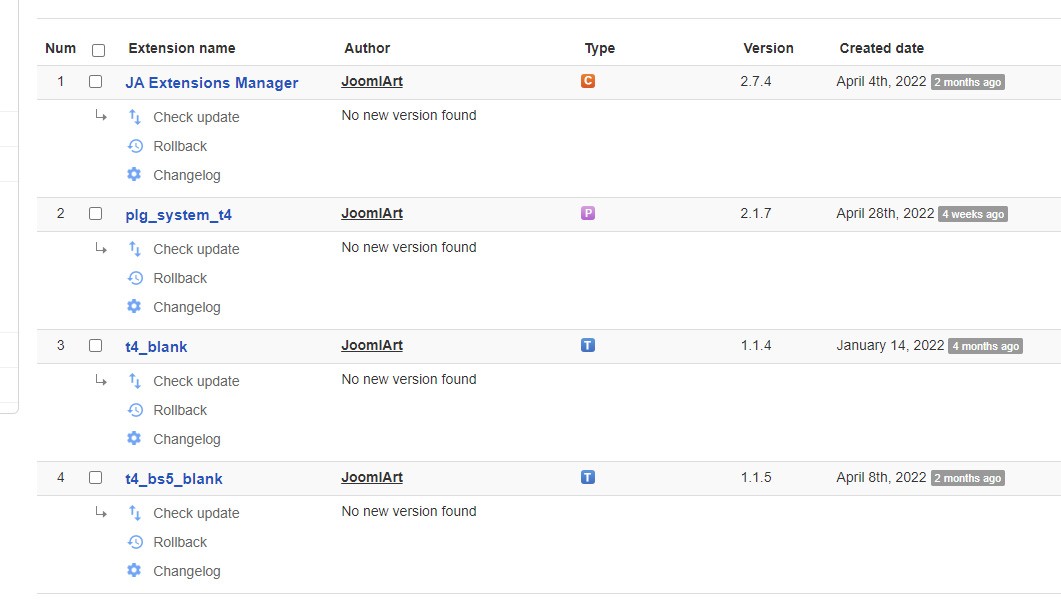Click the Rollback clock icon under plg_system_t4
The height and width of the screenshot is (601, 1061).
pyautogui.click(x=135, y=278)
